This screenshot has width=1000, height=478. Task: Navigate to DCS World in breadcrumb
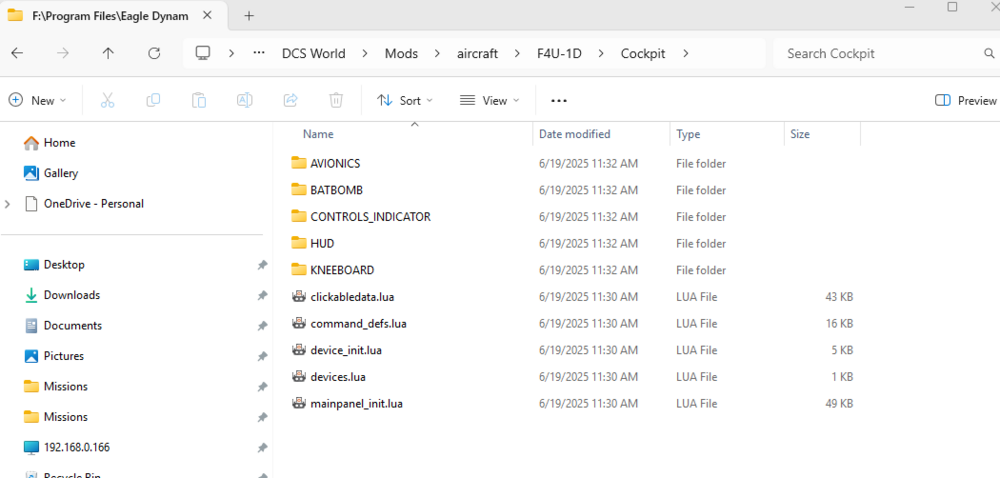point(314,54)
